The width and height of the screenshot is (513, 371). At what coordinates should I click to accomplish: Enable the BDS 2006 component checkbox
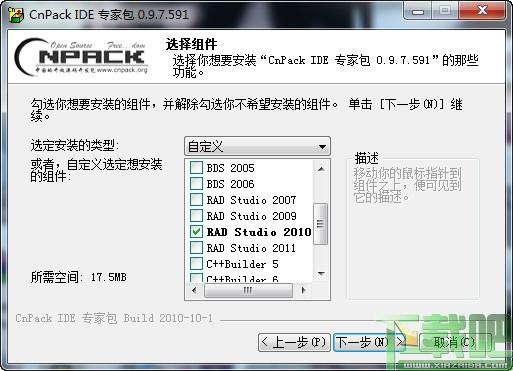click(x=196, y=183)
